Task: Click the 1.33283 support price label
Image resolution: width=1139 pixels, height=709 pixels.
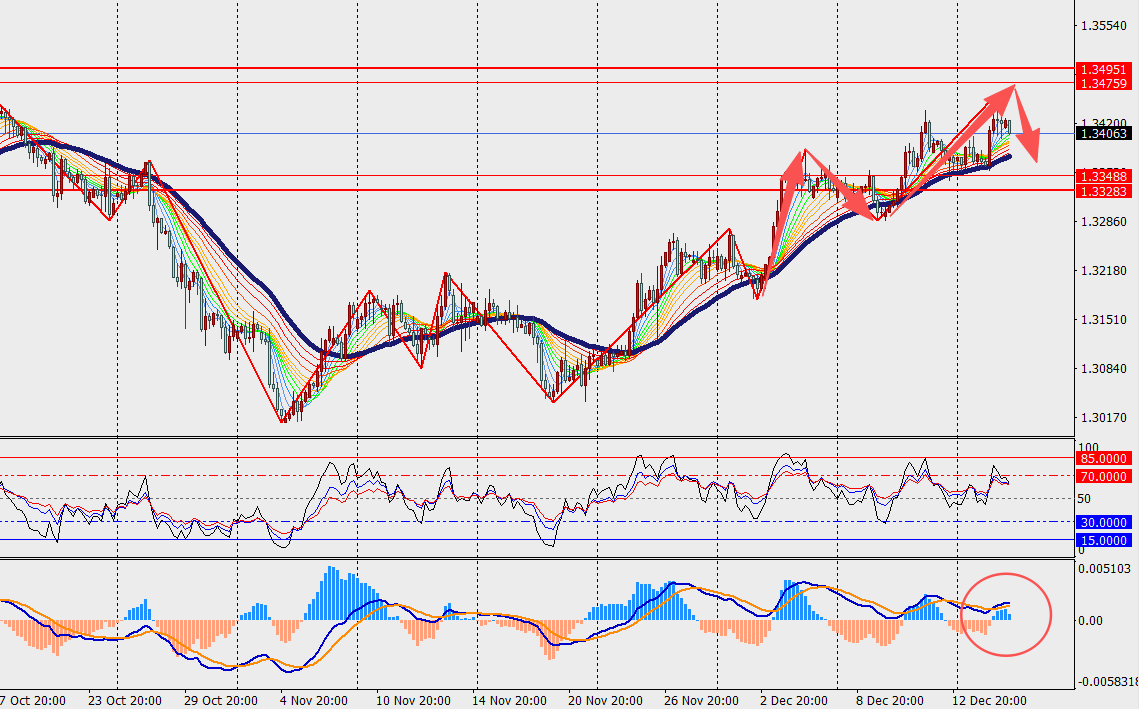Action: click(x=1105, y=190)
